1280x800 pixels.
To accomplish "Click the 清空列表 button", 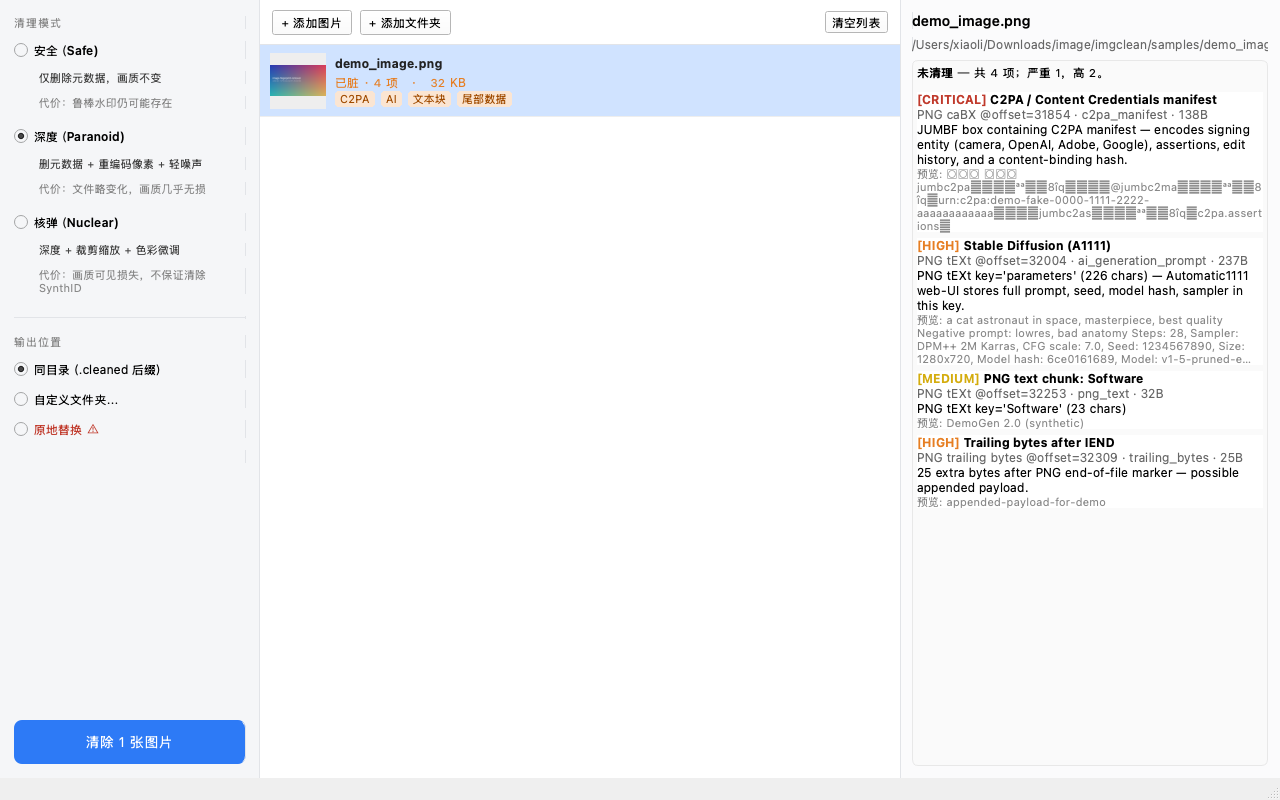I will pos(856,23).
